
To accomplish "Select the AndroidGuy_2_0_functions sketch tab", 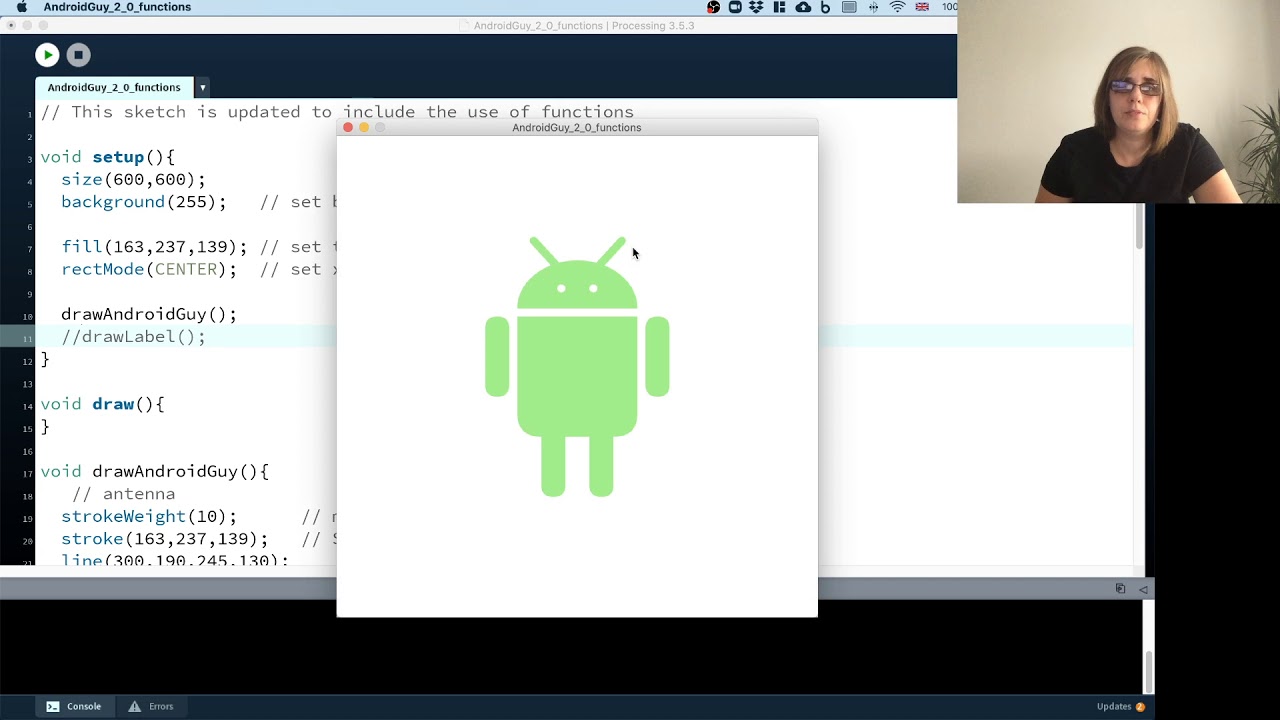I will point(114,87).
